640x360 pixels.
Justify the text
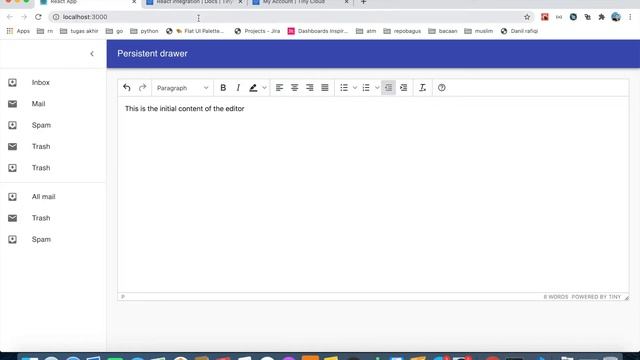coord(325,88)
